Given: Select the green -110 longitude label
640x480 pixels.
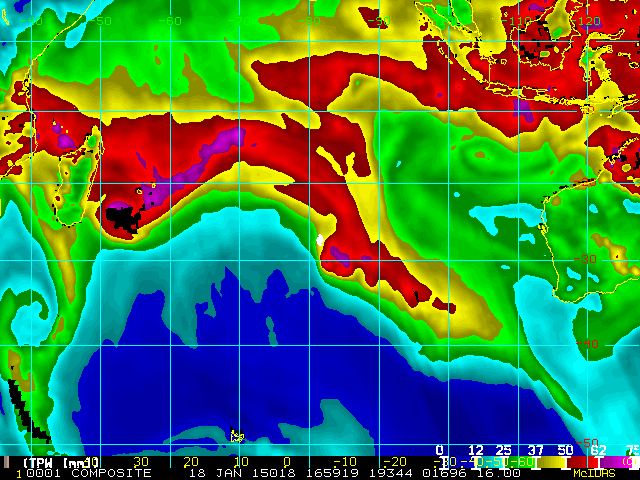Looking at the screenshot, I should click(516, 20).
